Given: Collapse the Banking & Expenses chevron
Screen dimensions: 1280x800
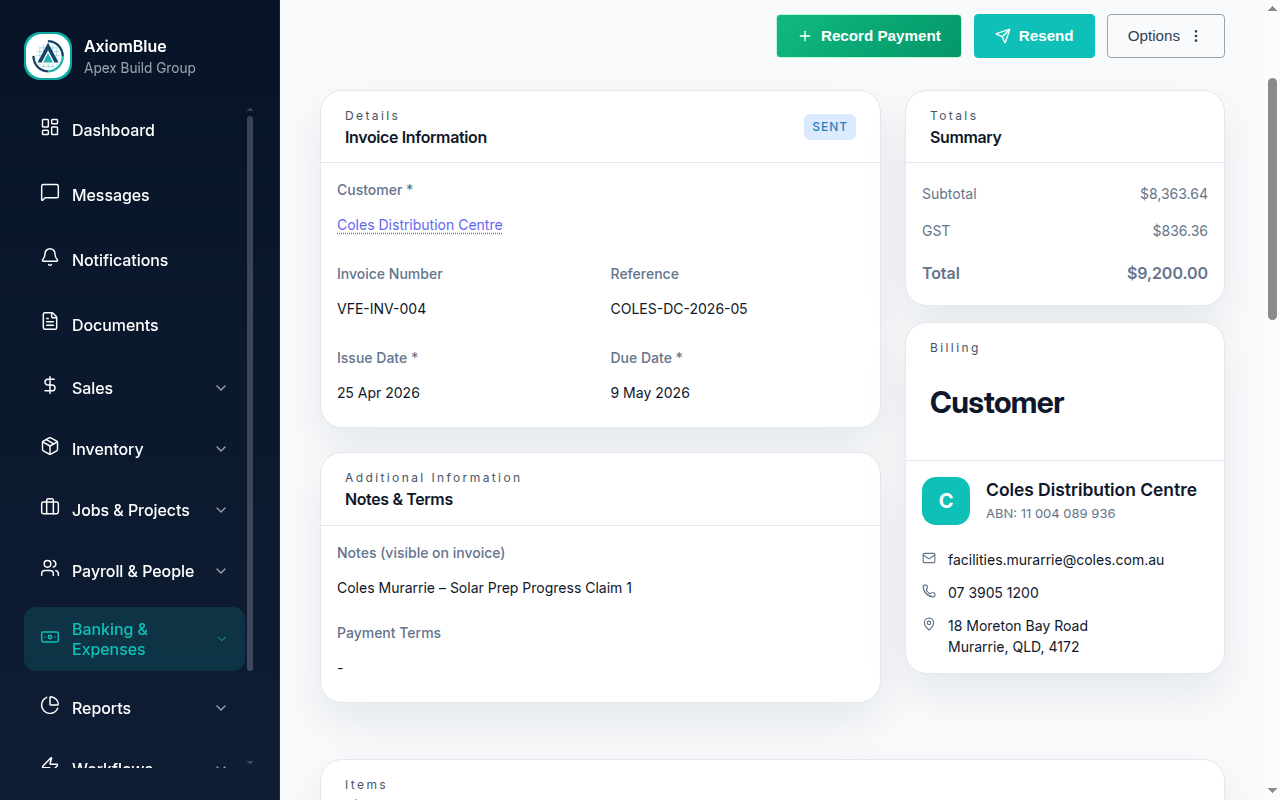Looking at the screenshot, I should point(221,639).
